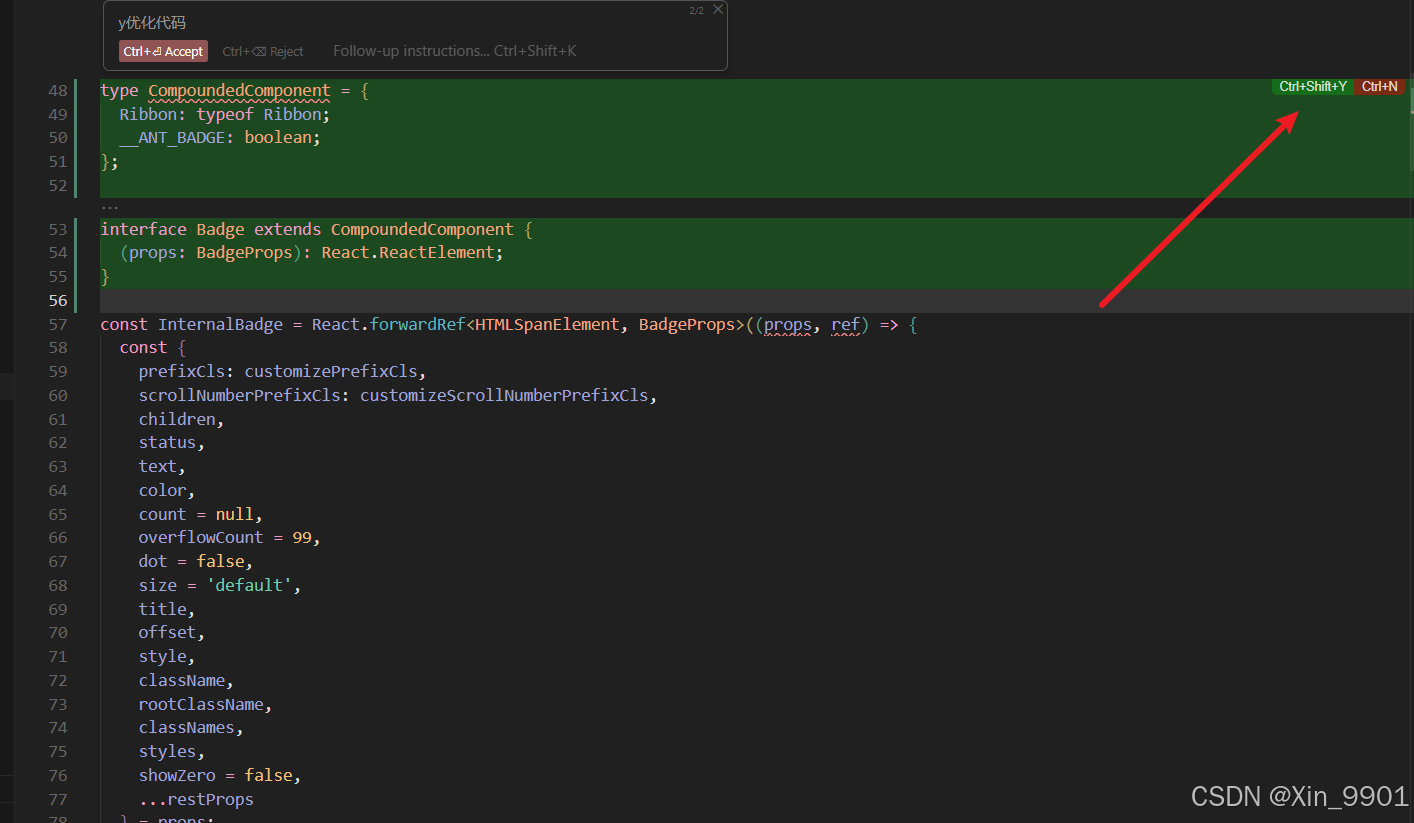The height and width of the screenshot is (823, 1414).
Task: Click the 2/2 edit counter
Action: [x=696, y=10]
